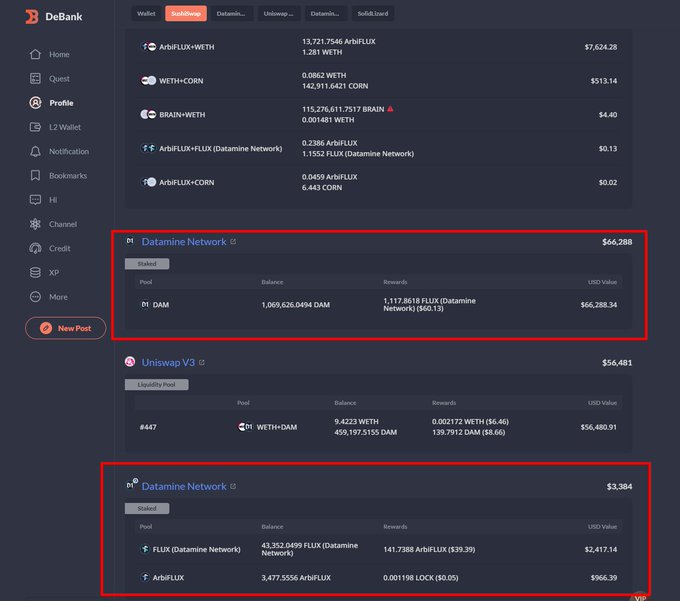Click the #447 position ID
680x601 pixels.
point(148,427)
